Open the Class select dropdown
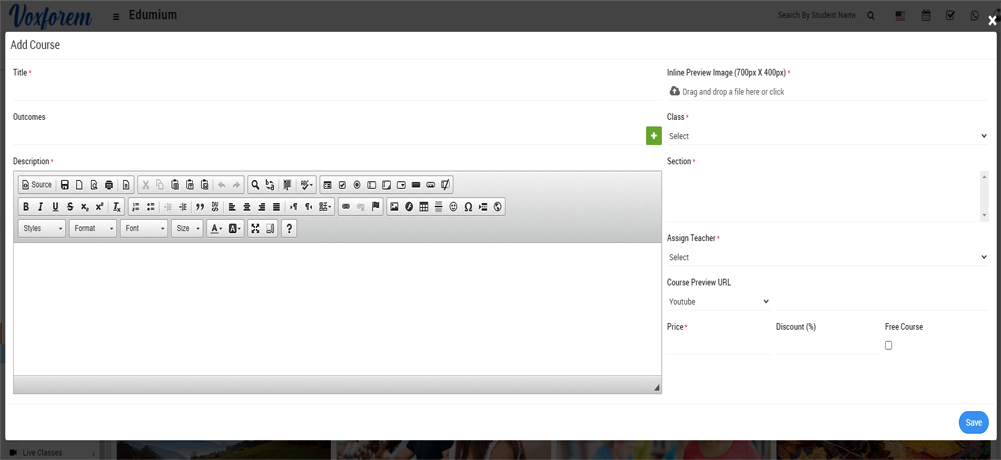 click(x=827, y=136)
